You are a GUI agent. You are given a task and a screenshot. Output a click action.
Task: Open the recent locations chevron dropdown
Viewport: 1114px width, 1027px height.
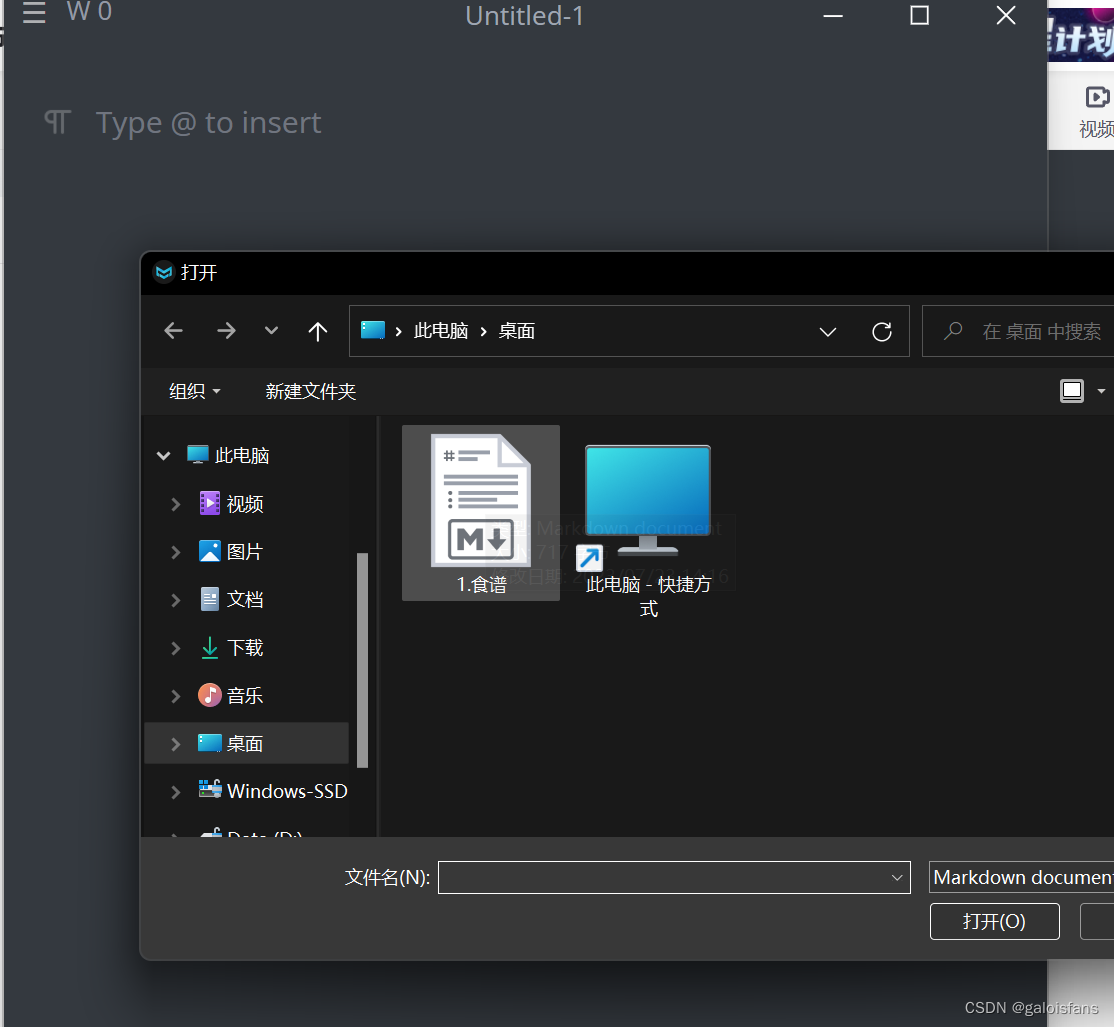(270, 331)
